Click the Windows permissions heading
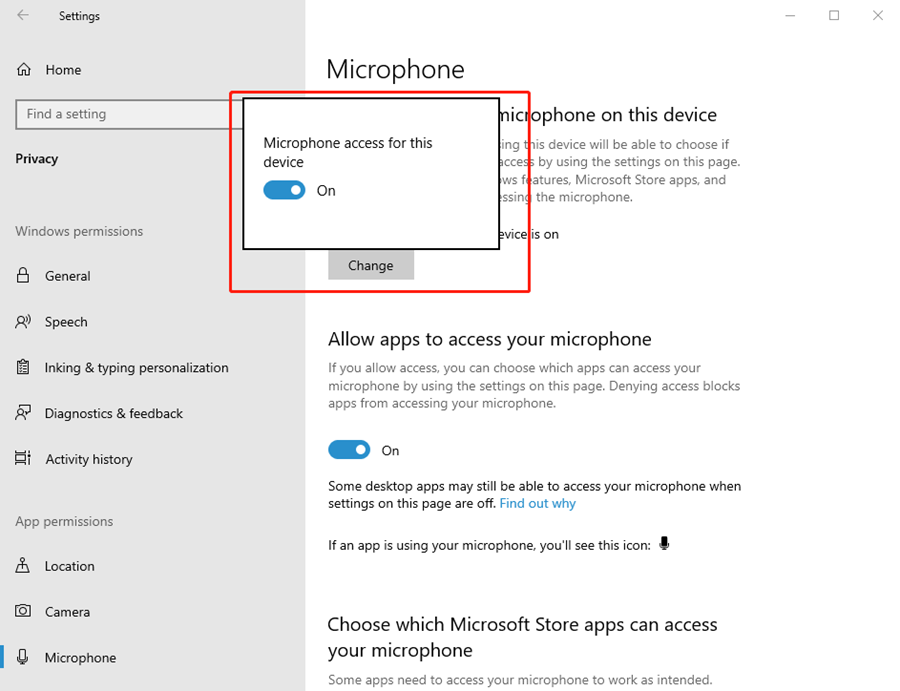This screenshot has width=900, height=691. (x=79, y=231)
